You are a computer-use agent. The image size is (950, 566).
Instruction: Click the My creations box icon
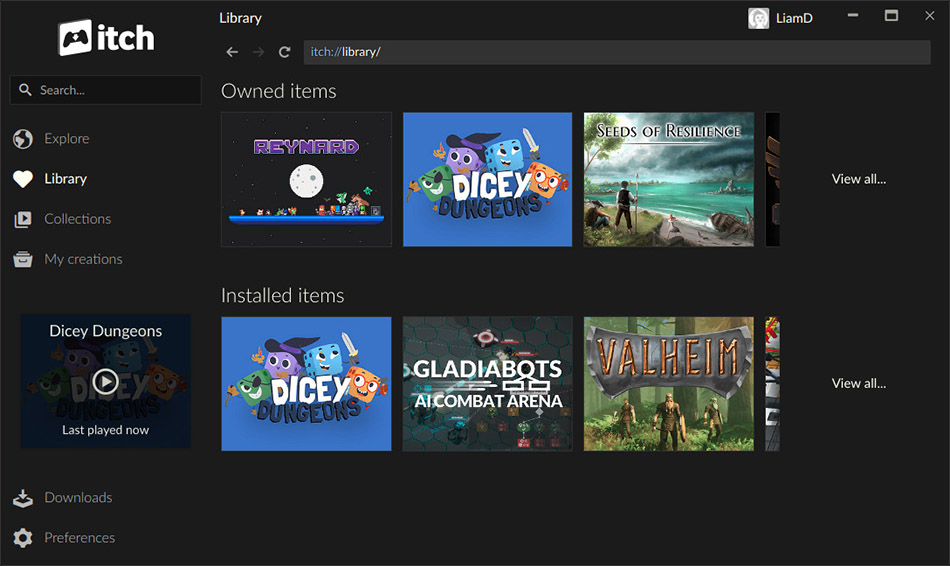pos(23,259)
